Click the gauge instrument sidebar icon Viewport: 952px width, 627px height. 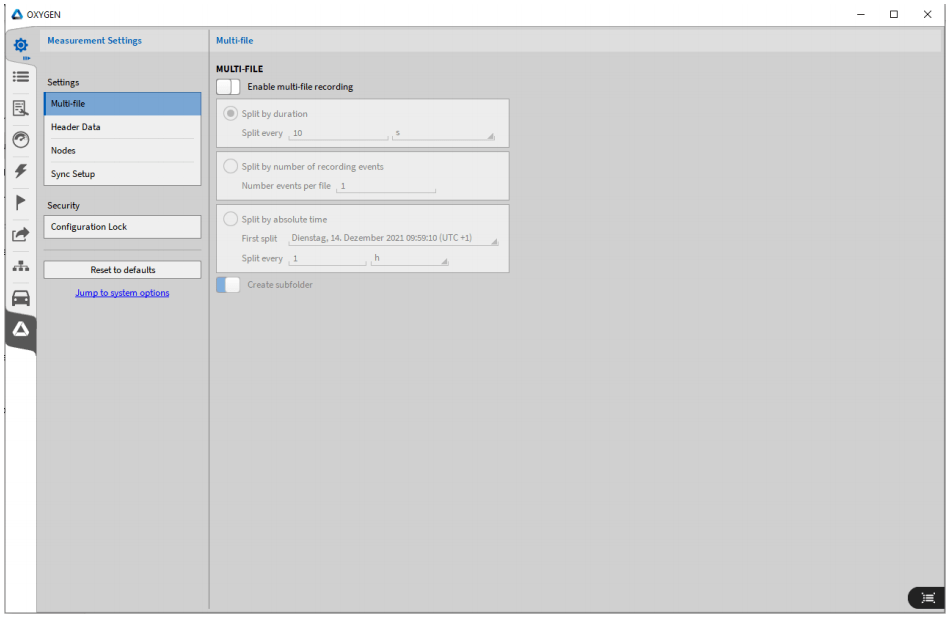[20, 139]
